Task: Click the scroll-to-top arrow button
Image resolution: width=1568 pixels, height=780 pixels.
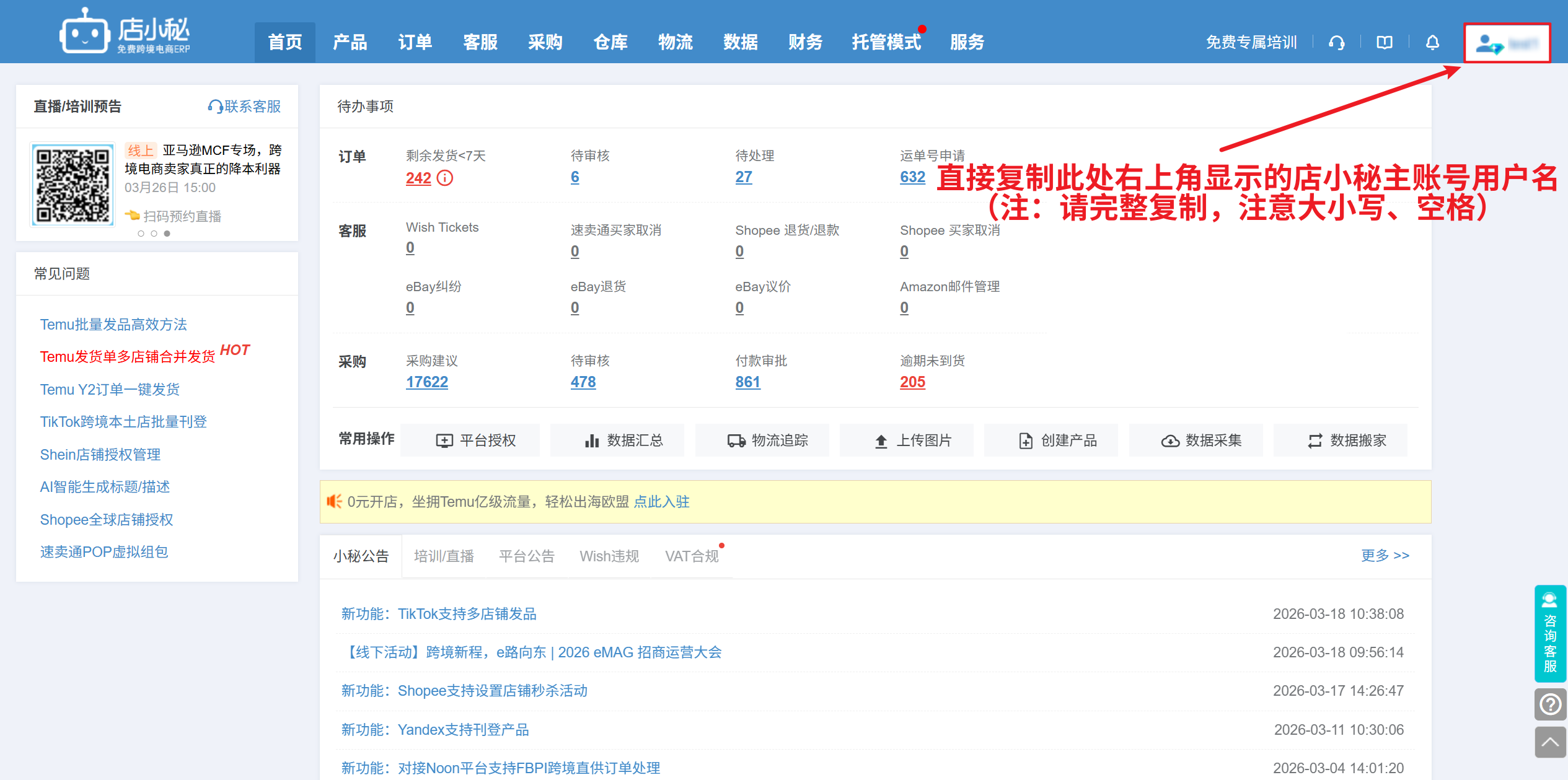Action: (1550, 742)
